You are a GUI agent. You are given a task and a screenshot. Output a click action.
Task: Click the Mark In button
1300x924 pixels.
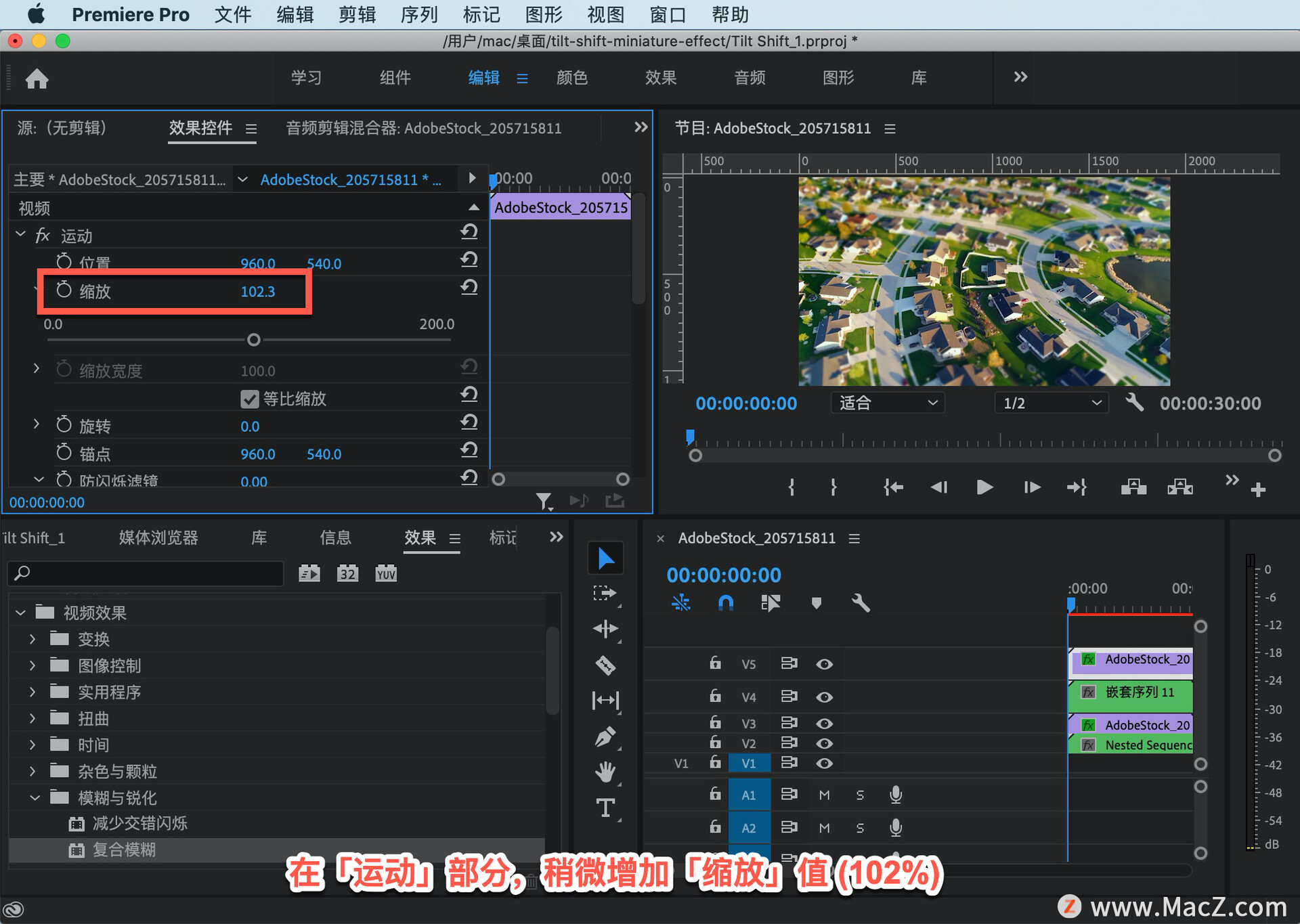point(792,487)
